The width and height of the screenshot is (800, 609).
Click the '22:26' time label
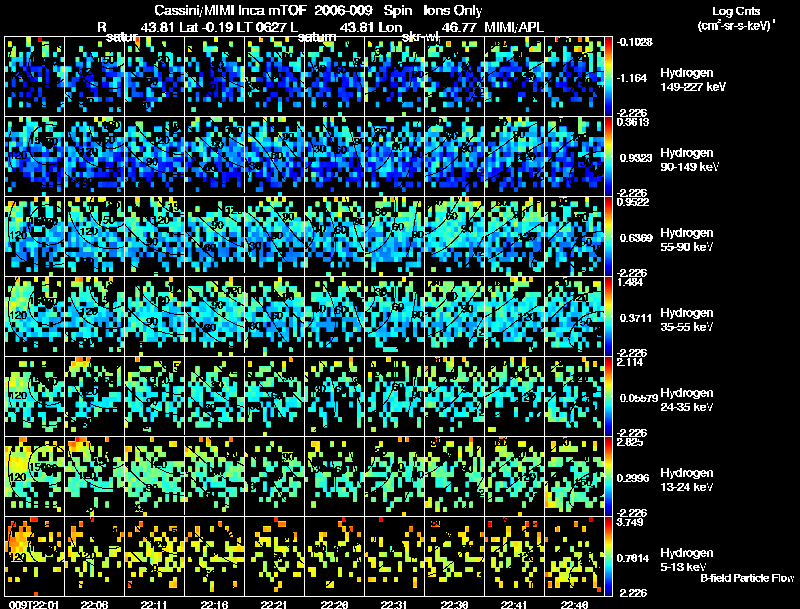pyautogui.click(x=334, y=604)
